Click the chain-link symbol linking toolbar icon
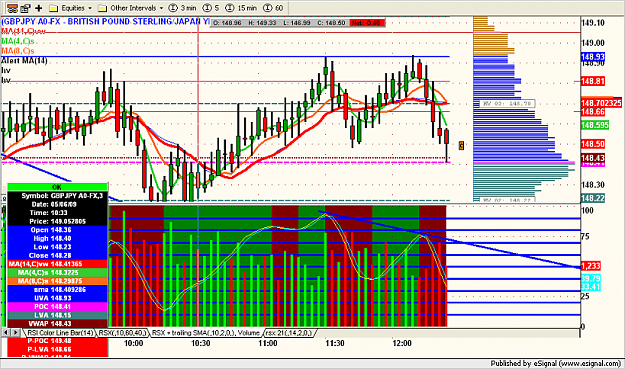Viewport: 625px width, 369px height. pos(12,8)
